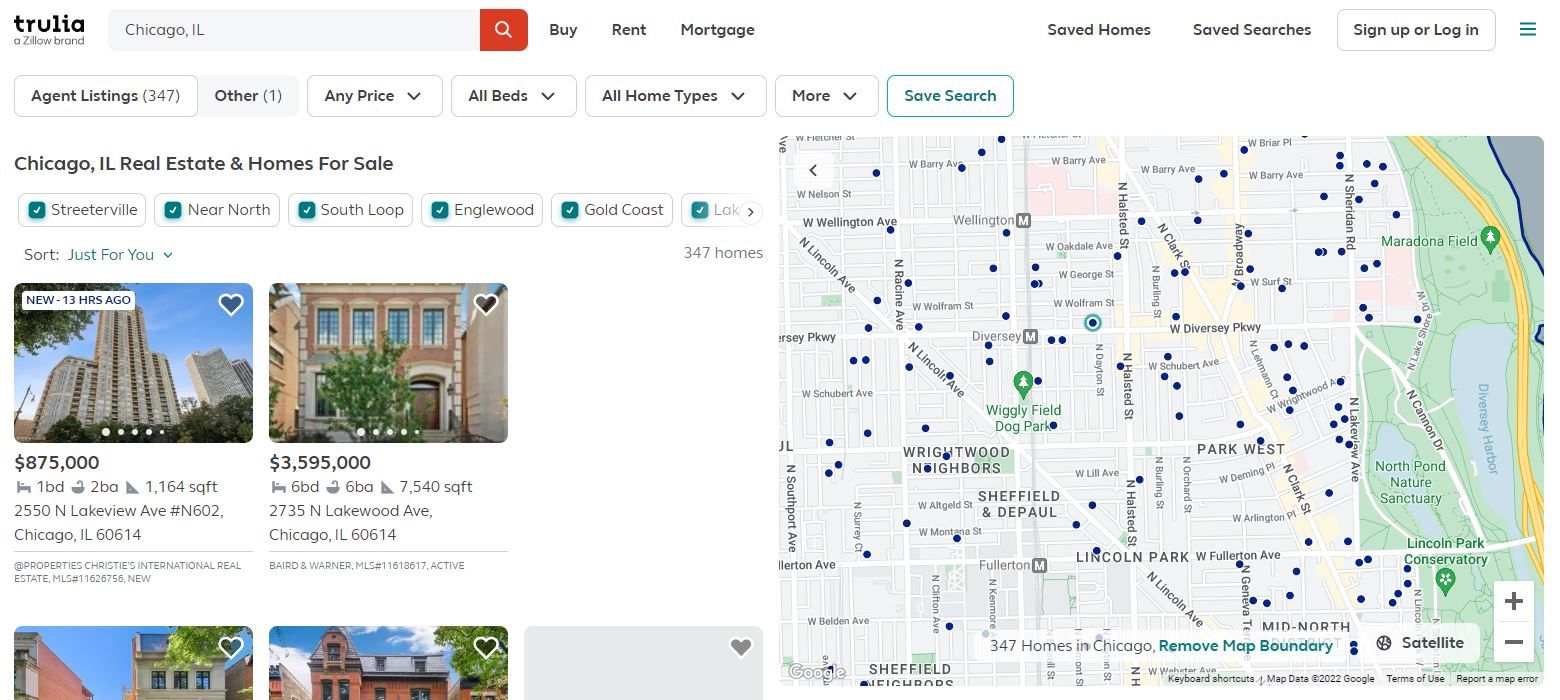
Task: Open the 2550 N Lakeview Ave listing photo
Action: click(133, 363)
